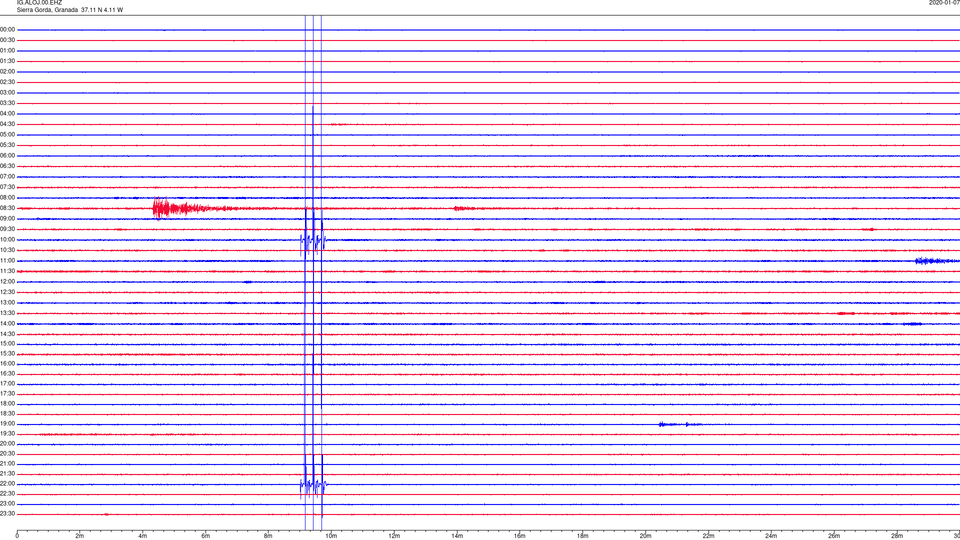Click the '2m' tick on the minute axis
Viewport: 960px width, 540px height.
(80, 536)
